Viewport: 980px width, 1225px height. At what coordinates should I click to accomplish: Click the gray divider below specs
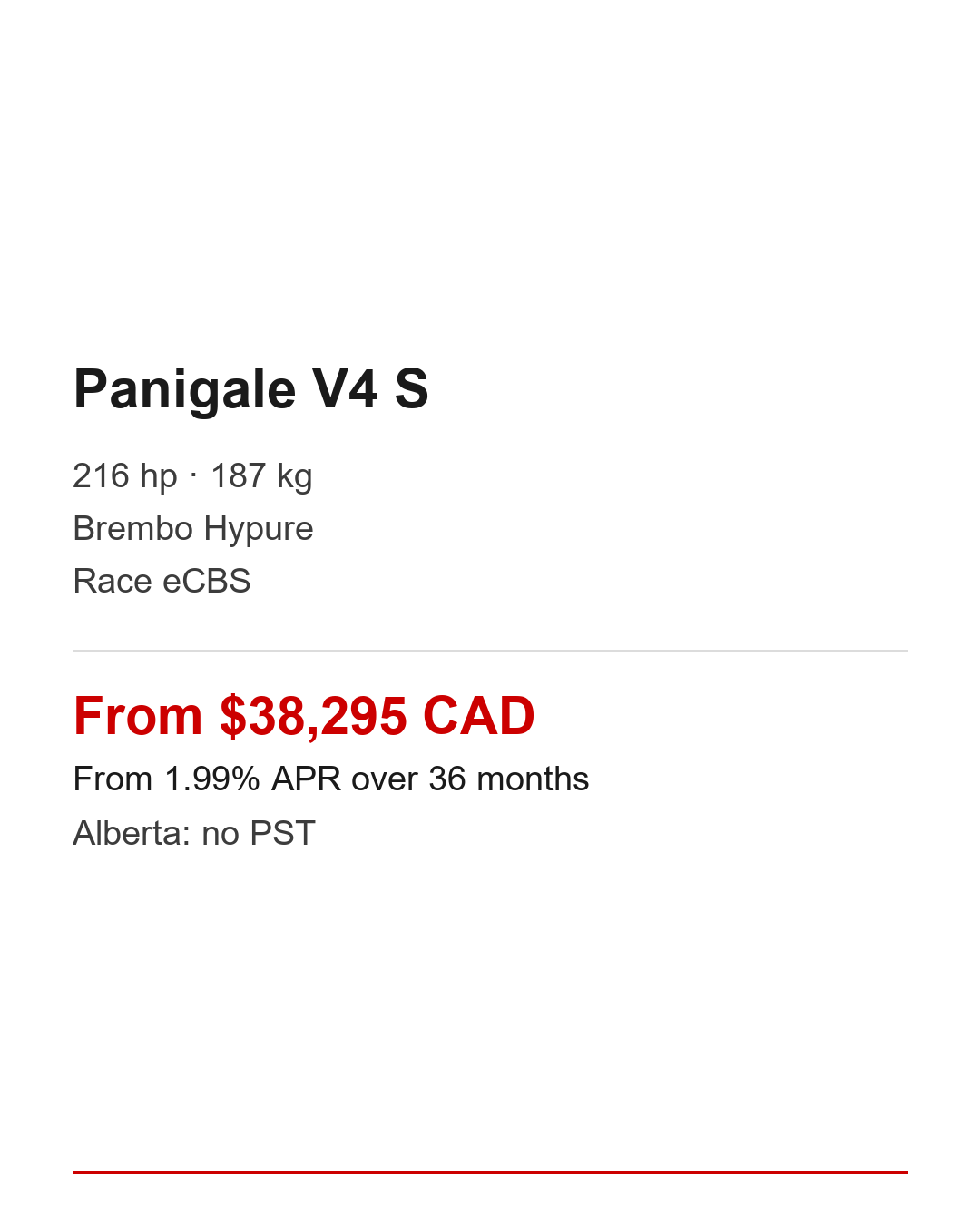[x=490, y=651]
